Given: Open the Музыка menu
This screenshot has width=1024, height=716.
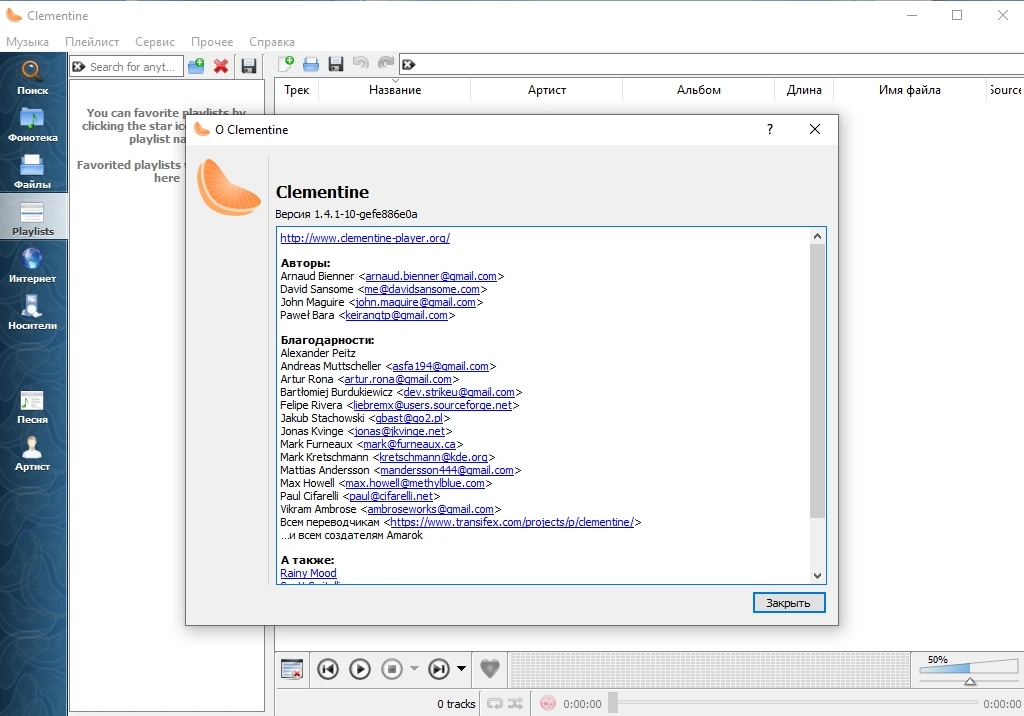Looking at the screenshot, I should [x=27, y=42].
